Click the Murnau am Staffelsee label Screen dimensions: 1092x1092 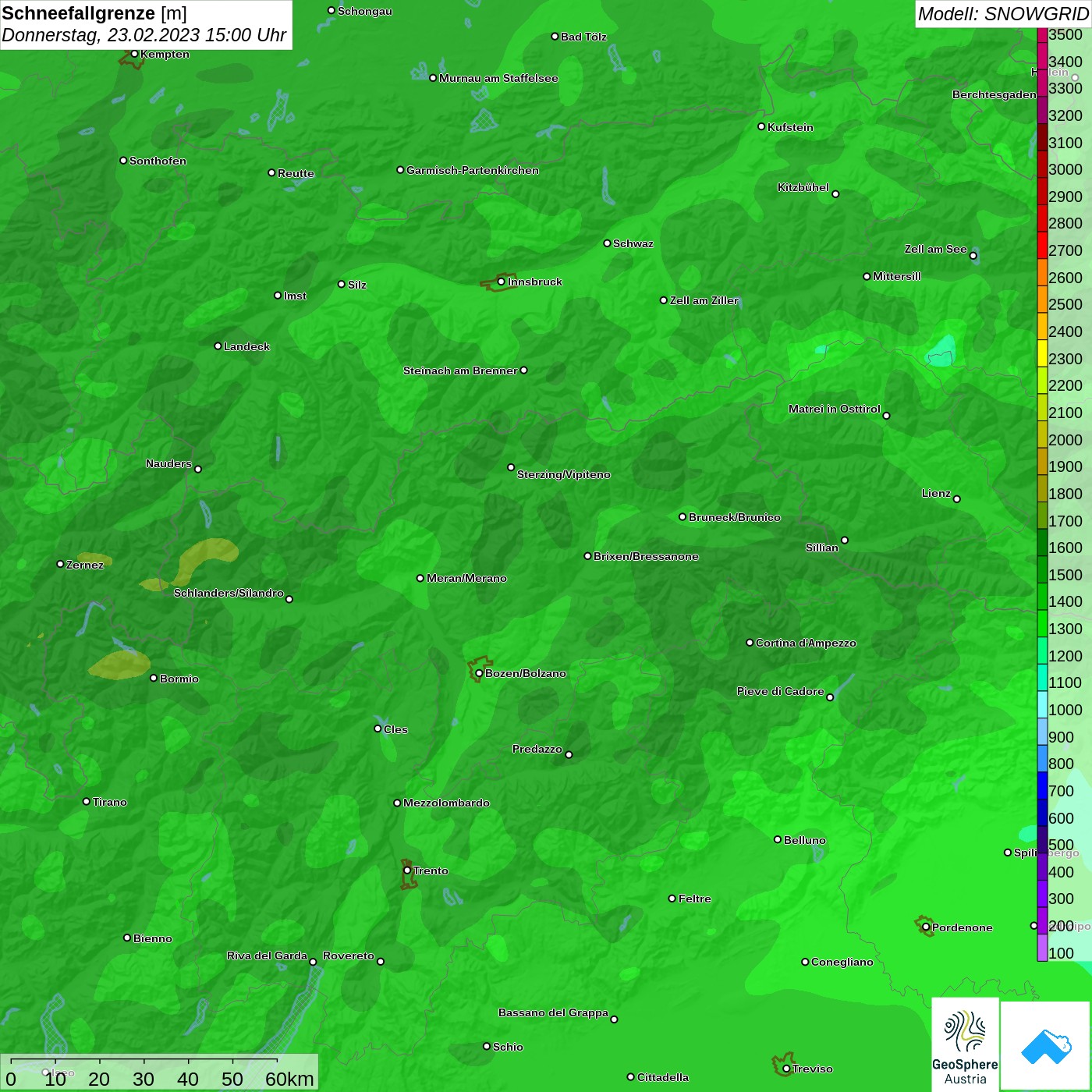(498, 78)
